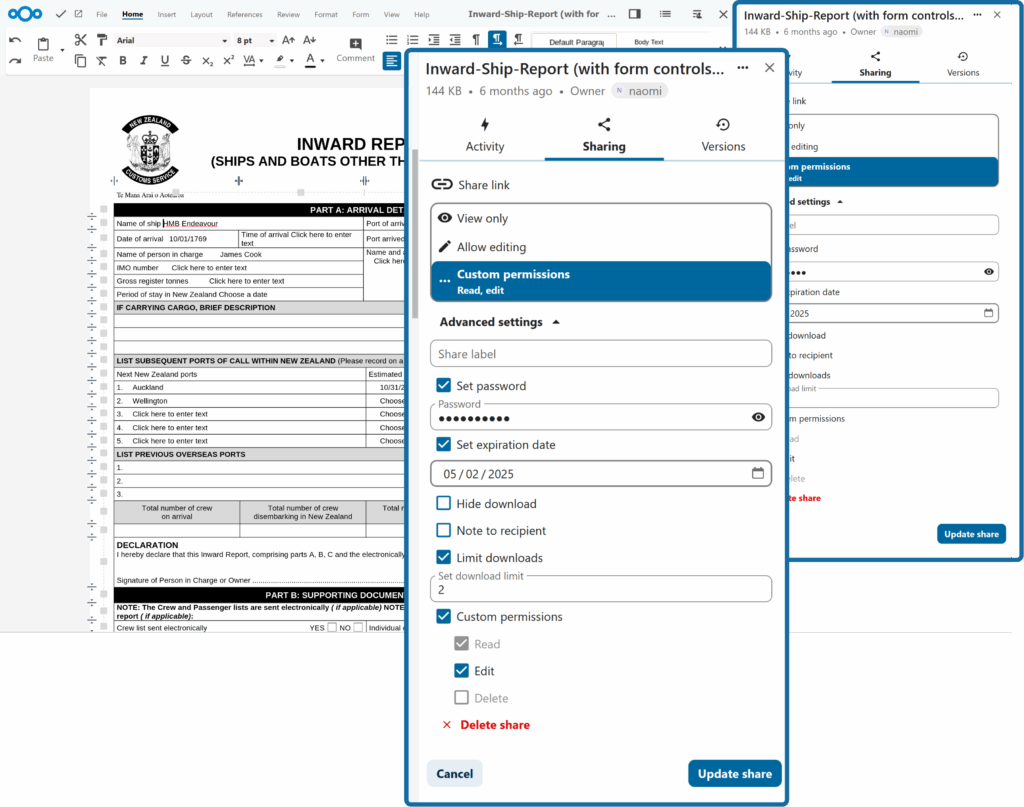
Task: Click the Nextcloud logo
Action: pyautogui.click(x=25, y=14)
